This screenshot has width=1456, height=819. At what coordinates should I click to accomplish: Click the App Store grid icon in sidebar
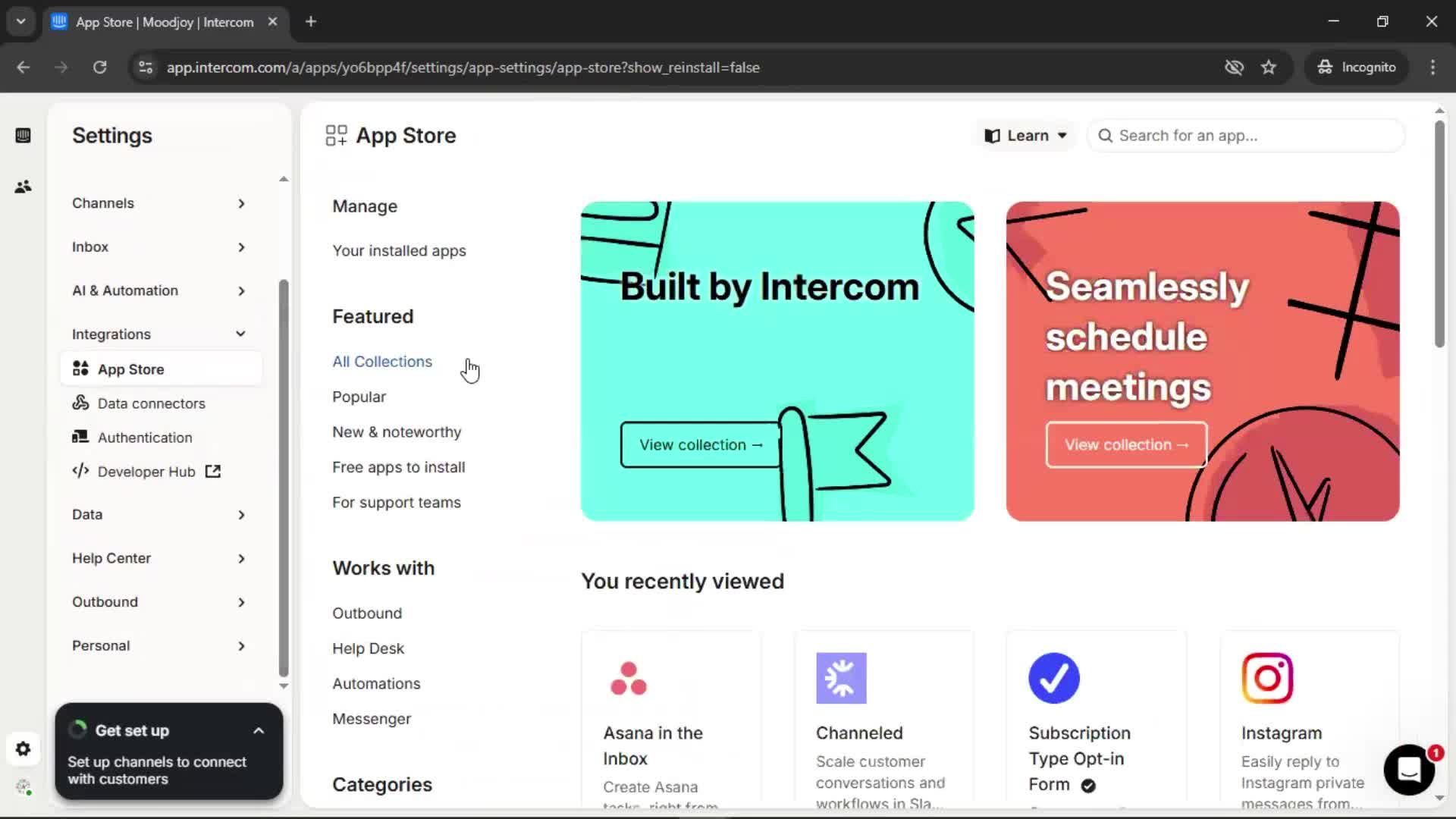tap(80, 369)
